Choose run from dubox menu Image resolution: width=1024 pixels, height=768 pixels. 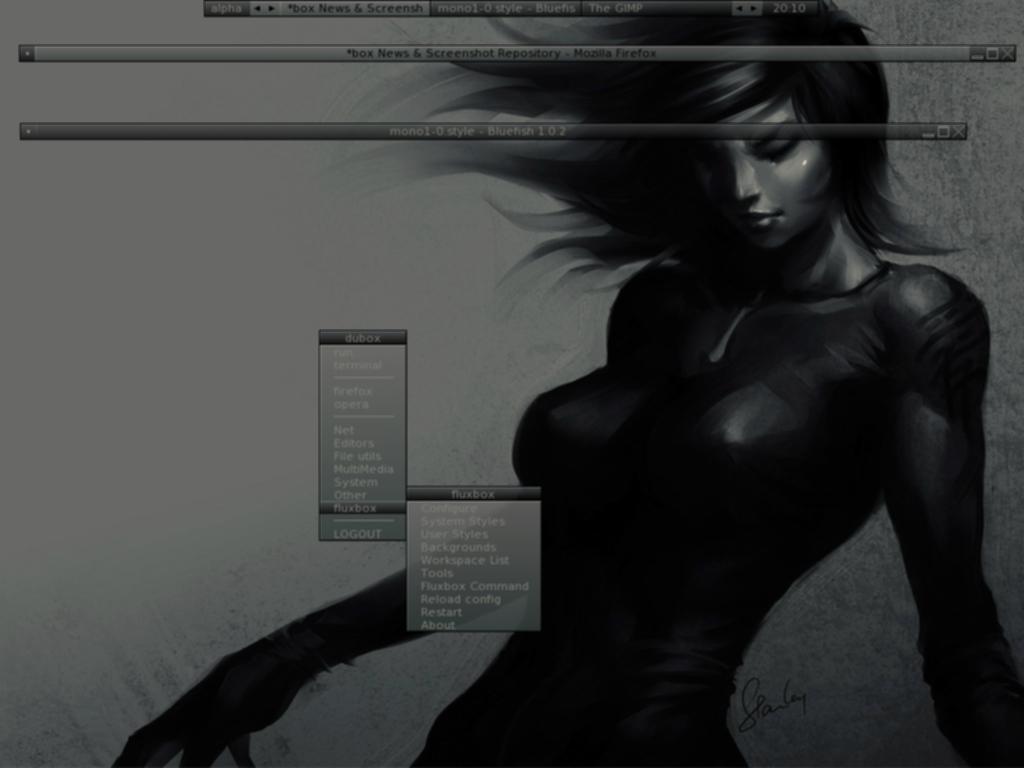[362, 353]
